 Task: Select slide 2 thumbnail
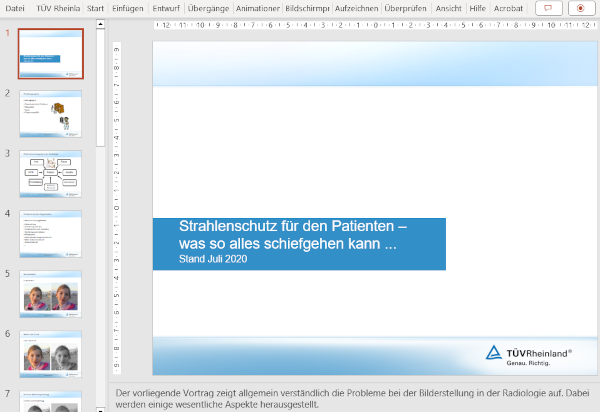tap(51, 113)
